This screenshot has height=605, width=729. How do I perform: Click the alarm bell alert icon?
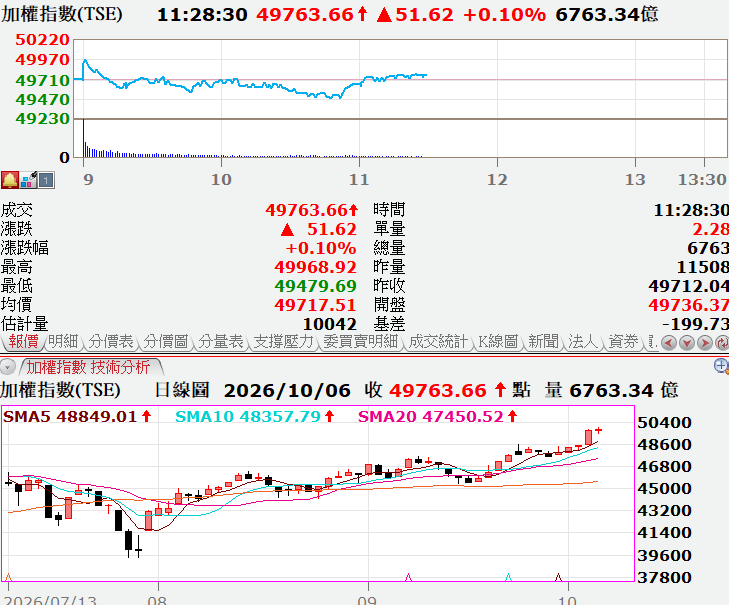[x=9, y=180]
